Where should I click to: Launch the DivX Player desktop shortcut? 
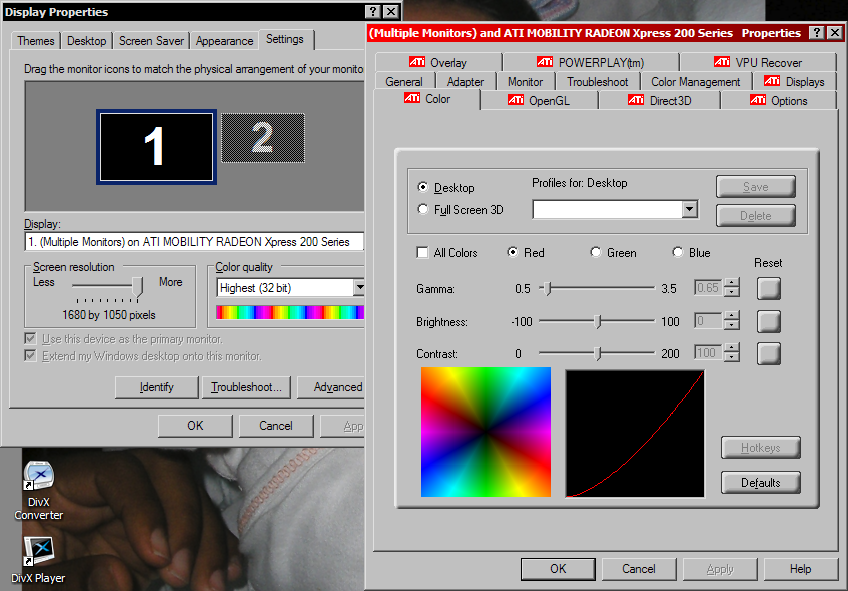tap(38, 550)
